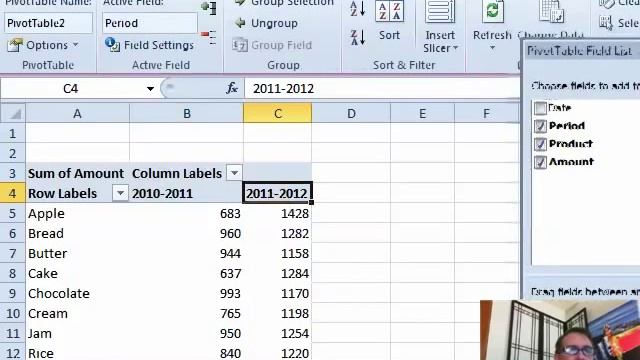Select column A header
Viewport: 640px width, 360px height.
(77, 113)
